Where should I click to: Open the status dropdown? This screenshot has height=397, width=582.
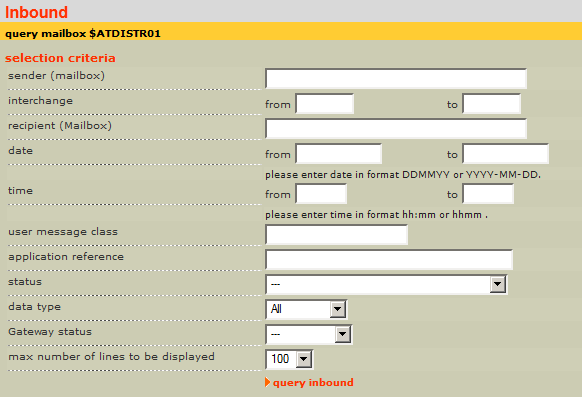click(386, 285)
